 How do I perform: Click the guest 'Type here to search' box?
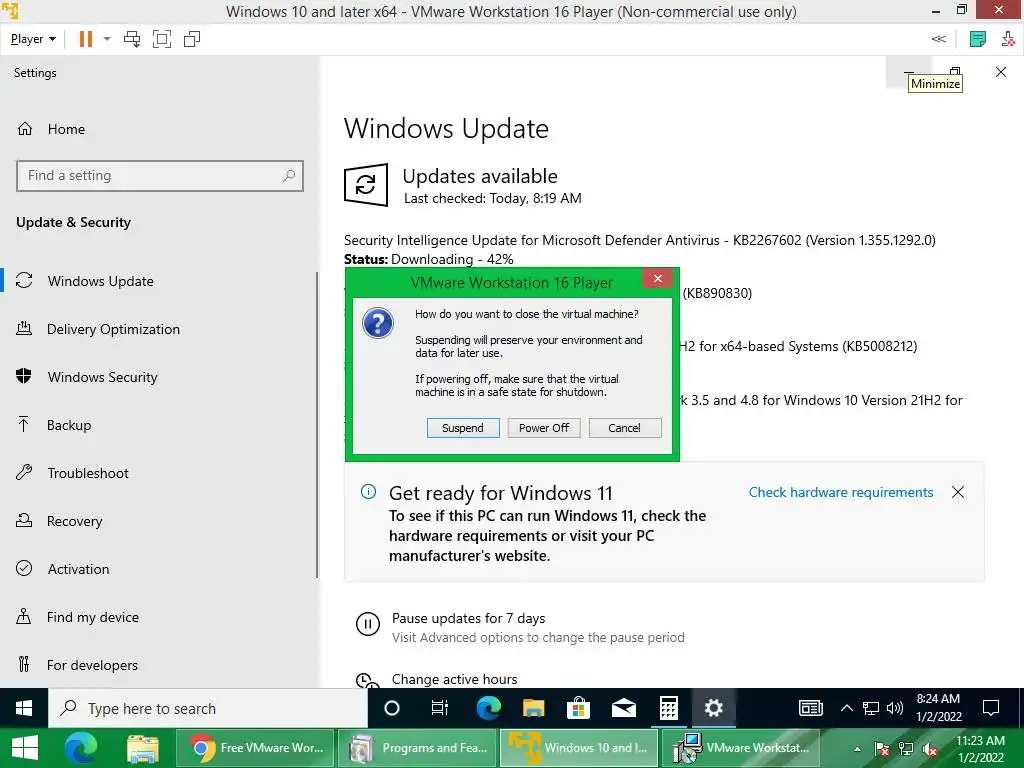click(208, 708)
